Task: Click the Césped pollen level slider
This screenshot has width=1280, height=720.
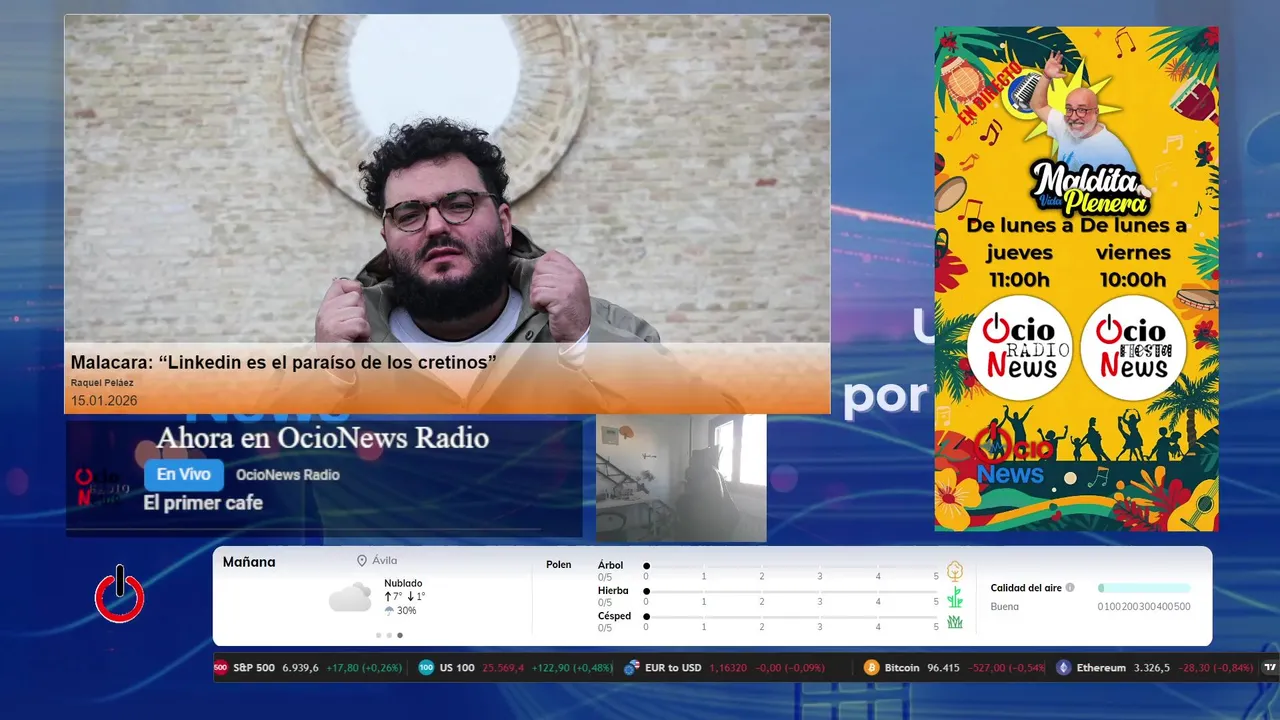Action: [x=791, y=616]
